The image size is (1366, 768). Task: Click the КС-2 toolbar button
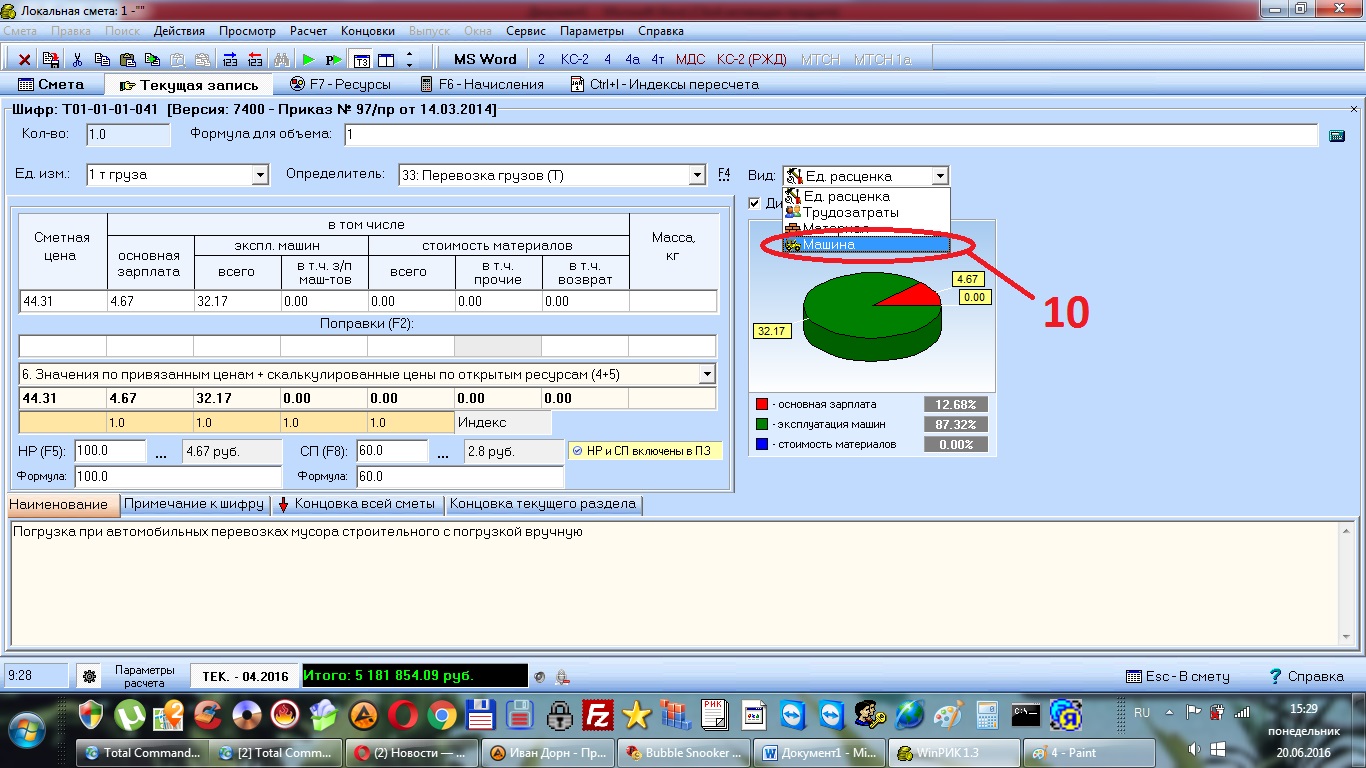[x=575, y=59]
